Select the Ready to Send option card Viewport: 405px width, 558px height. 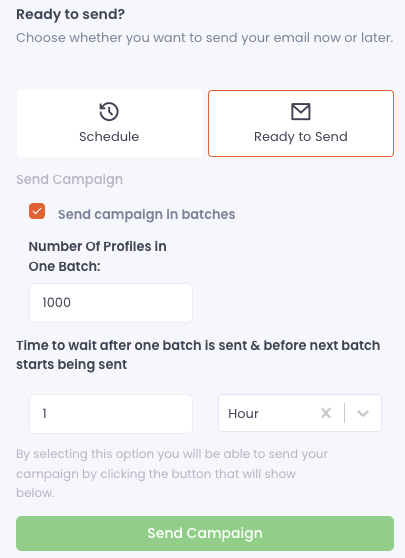[x=301, y=123]
